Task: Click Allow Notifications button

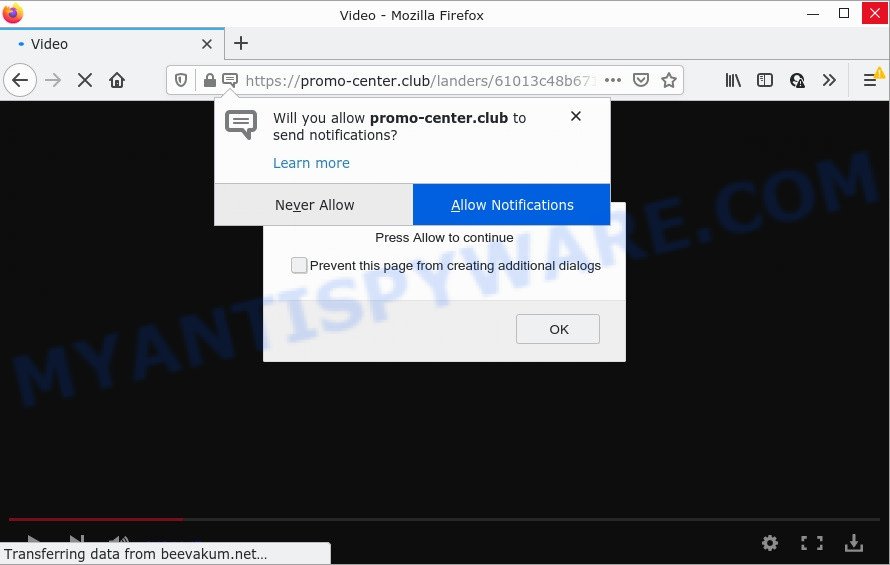Action: point(511,204)
